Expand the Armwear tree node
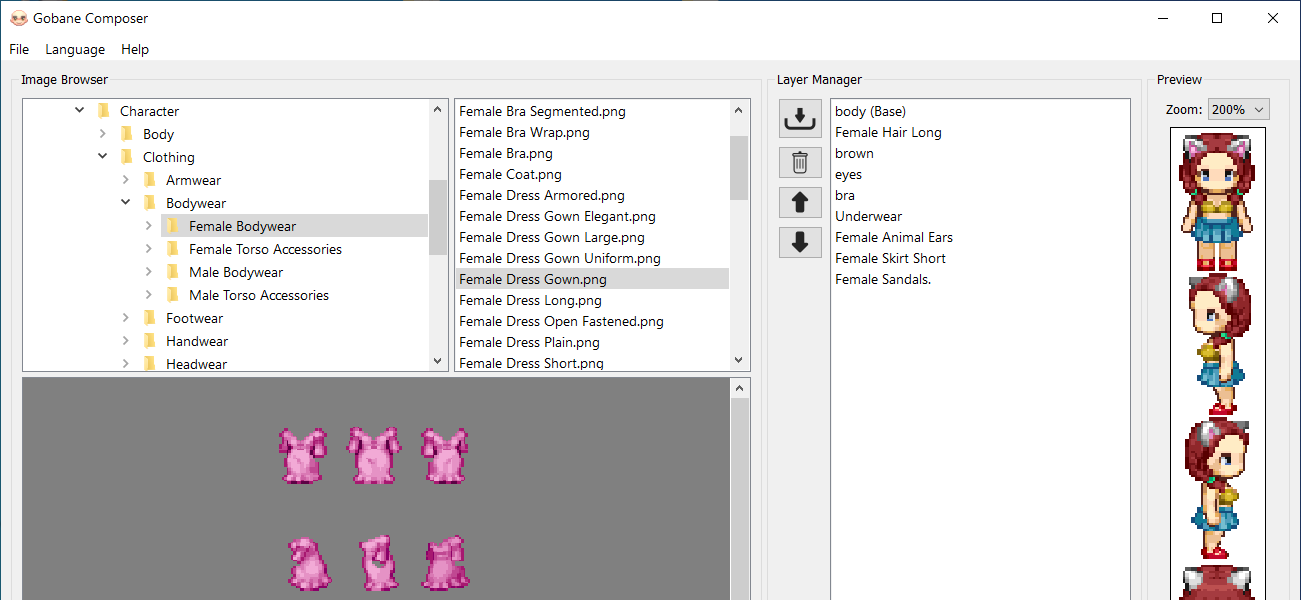The image size is (1301, 600). [126, 180]
